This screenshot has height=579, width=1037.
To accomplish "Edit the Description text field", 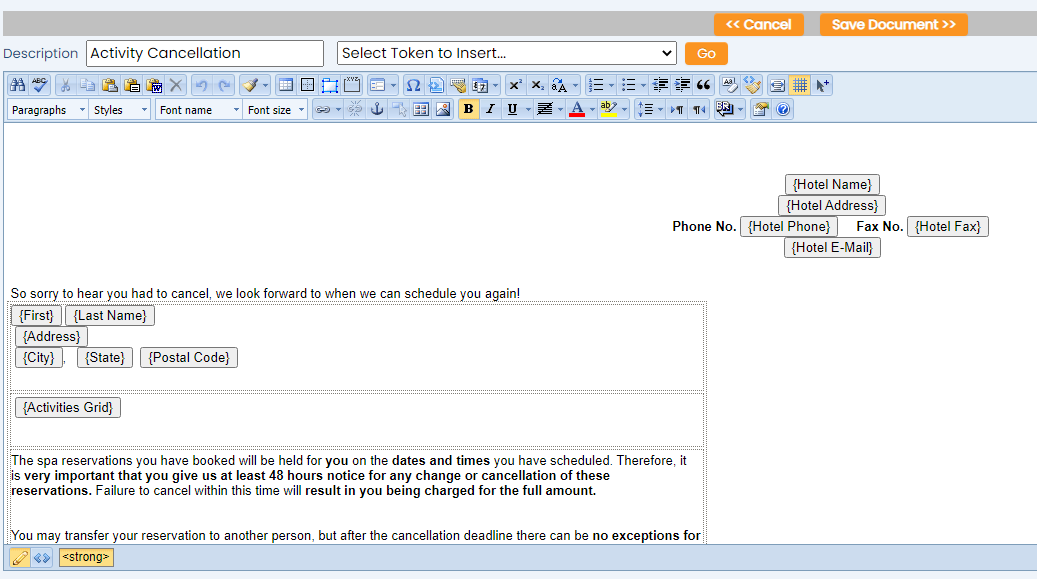I will coord(205,53).
